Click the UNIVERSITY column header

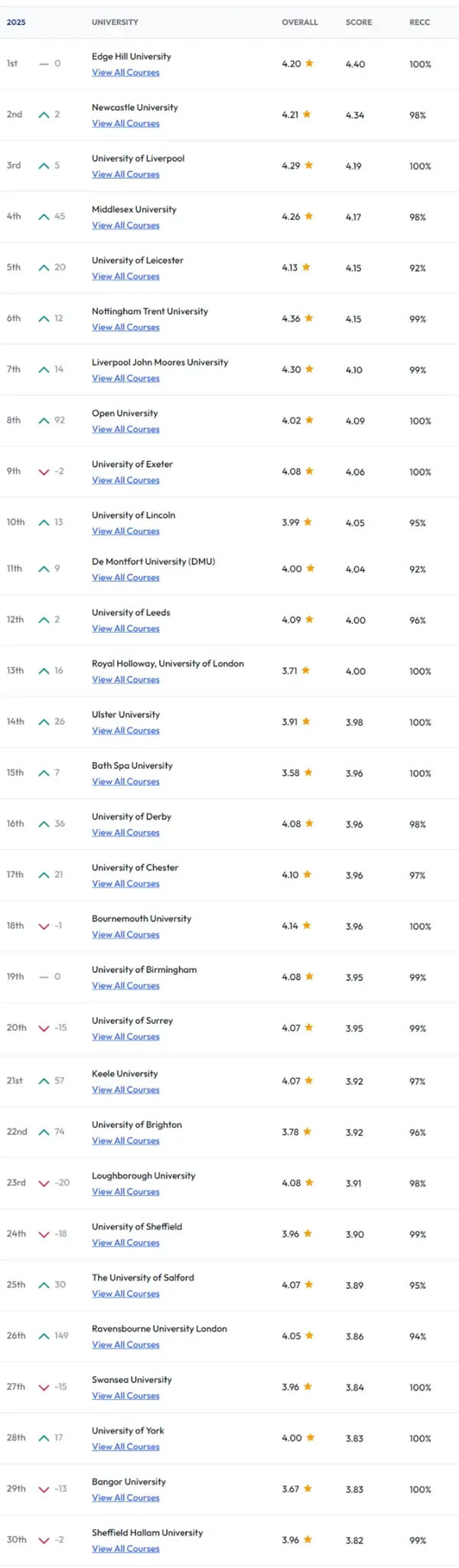(x=115, y=22)
